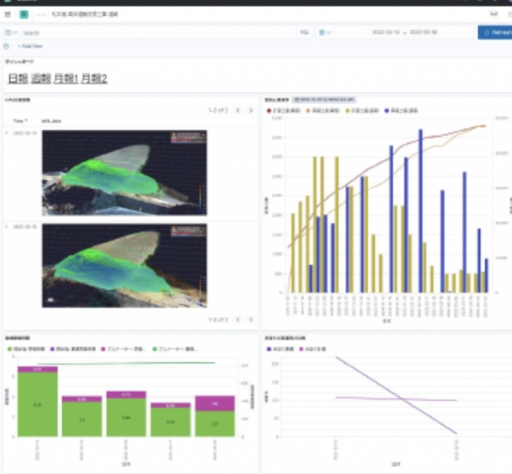Click the KQL language switcher

pyautogui.click(x=305, y=32)
